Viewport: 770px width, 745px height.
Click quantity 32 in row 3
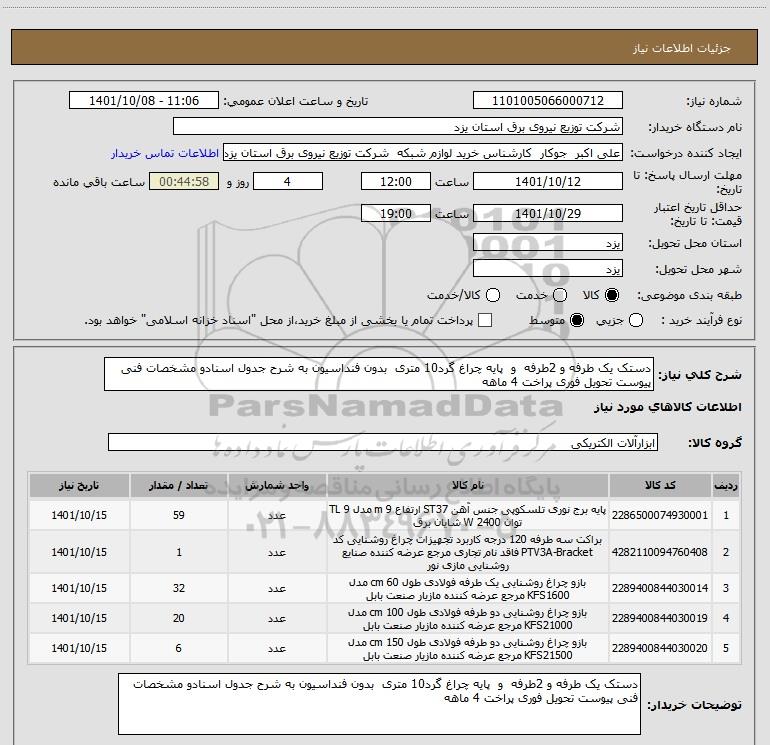pos(179,588)
